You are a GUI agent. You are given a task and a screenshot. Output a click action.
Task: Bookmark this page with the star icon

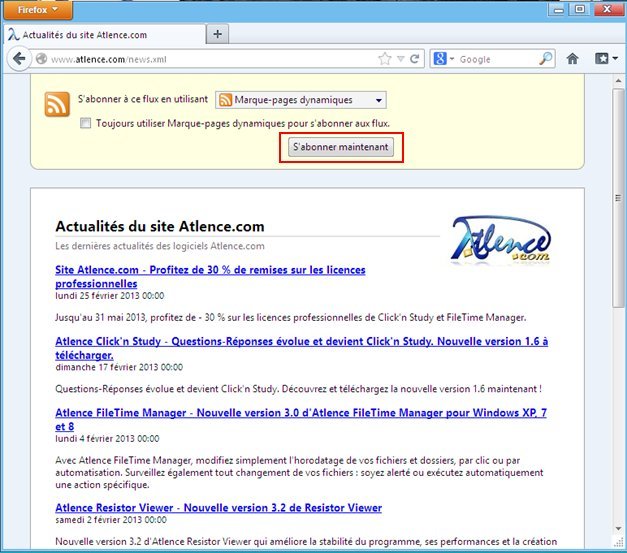(385, 59)
